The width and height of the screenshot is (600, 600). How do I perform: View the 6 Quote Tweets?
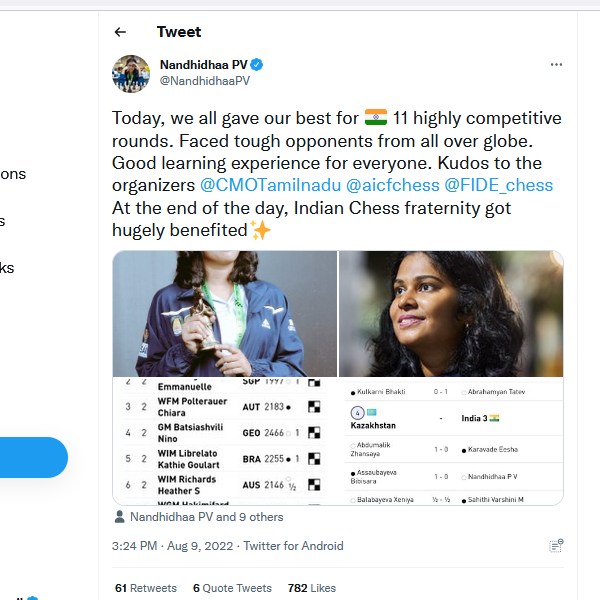pos(232,588)
